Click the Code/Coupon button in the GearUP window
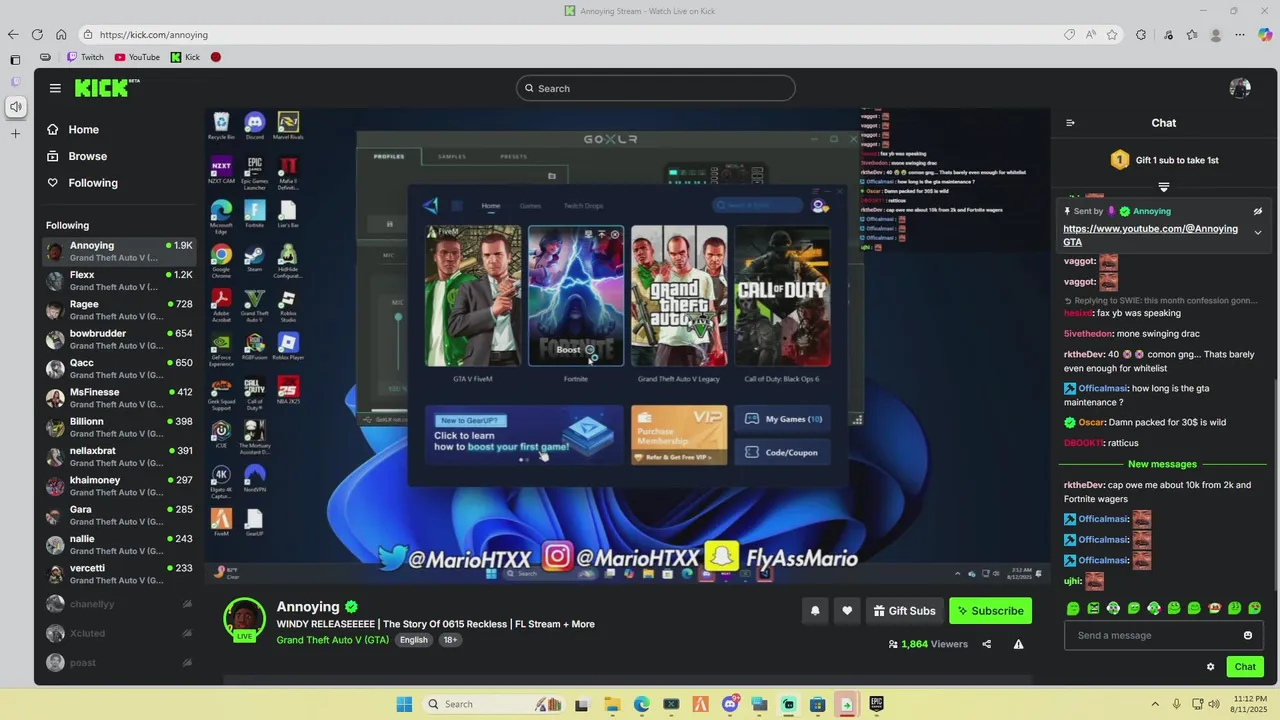Image resolution: width=1280 pixels, height=720 pixels. [x=783, y=452]
